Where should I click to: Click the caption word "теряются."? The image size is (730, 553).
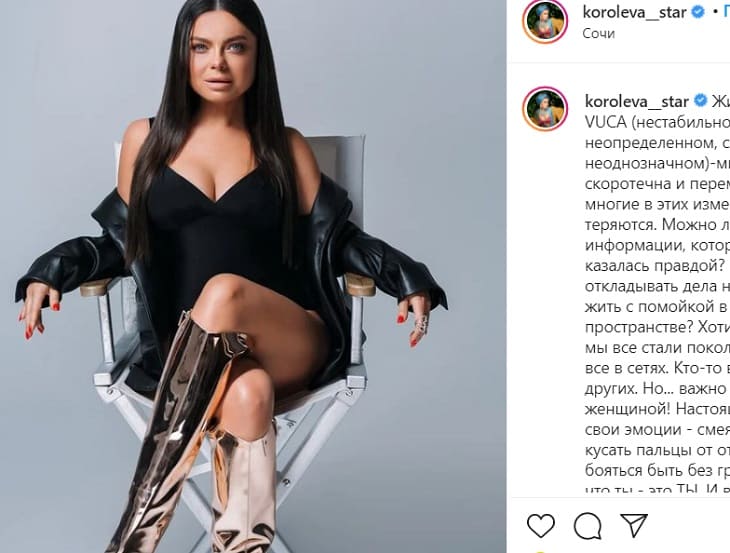click(621, 225)
